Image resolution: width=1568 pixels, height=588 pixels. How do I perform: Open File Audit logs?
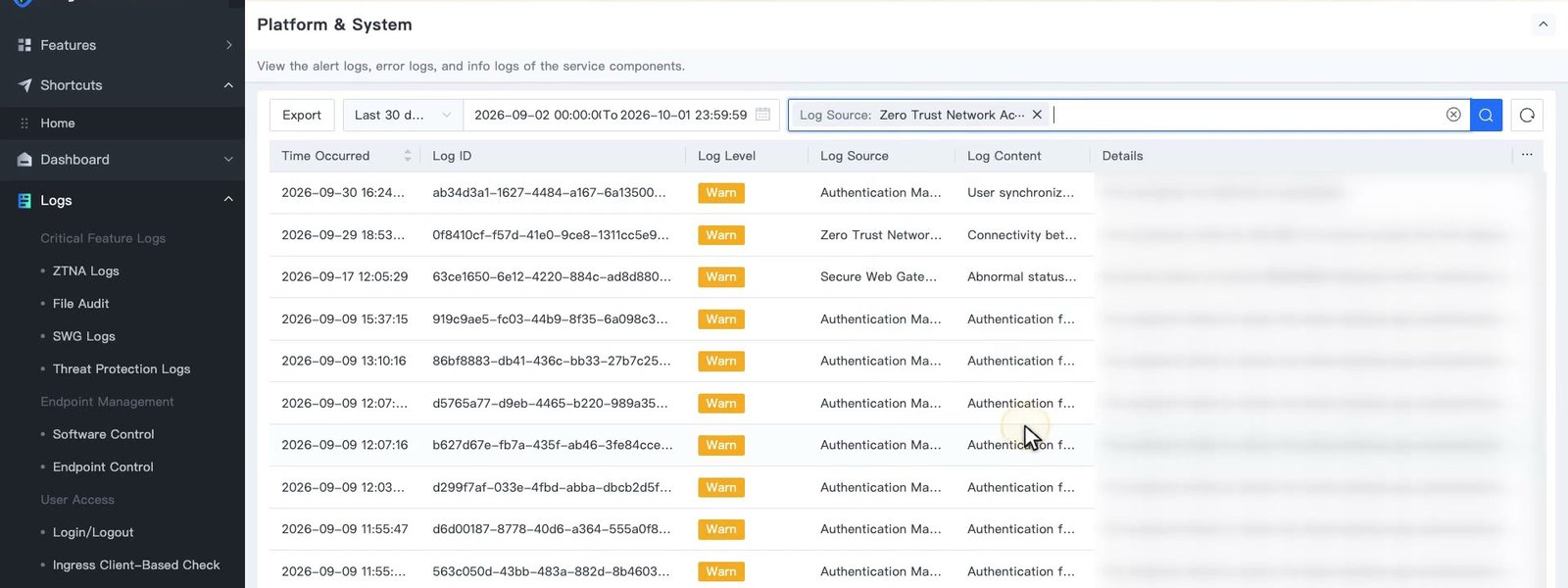[x=81, y=304]
